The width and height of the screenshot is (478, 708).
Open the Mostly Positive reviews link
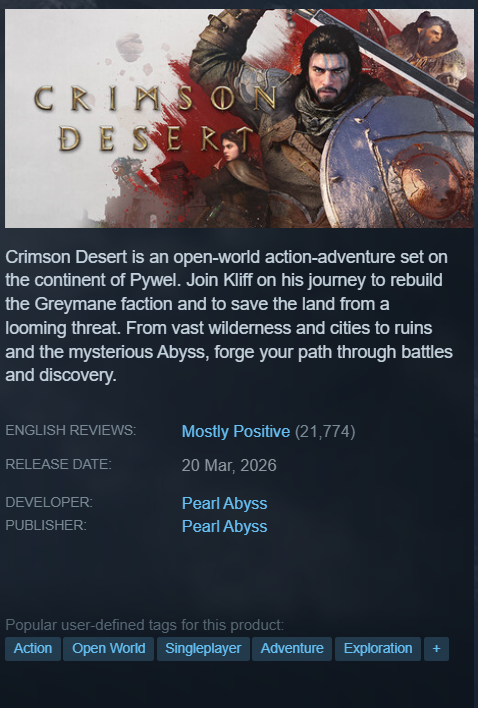[x=236, y=432]
